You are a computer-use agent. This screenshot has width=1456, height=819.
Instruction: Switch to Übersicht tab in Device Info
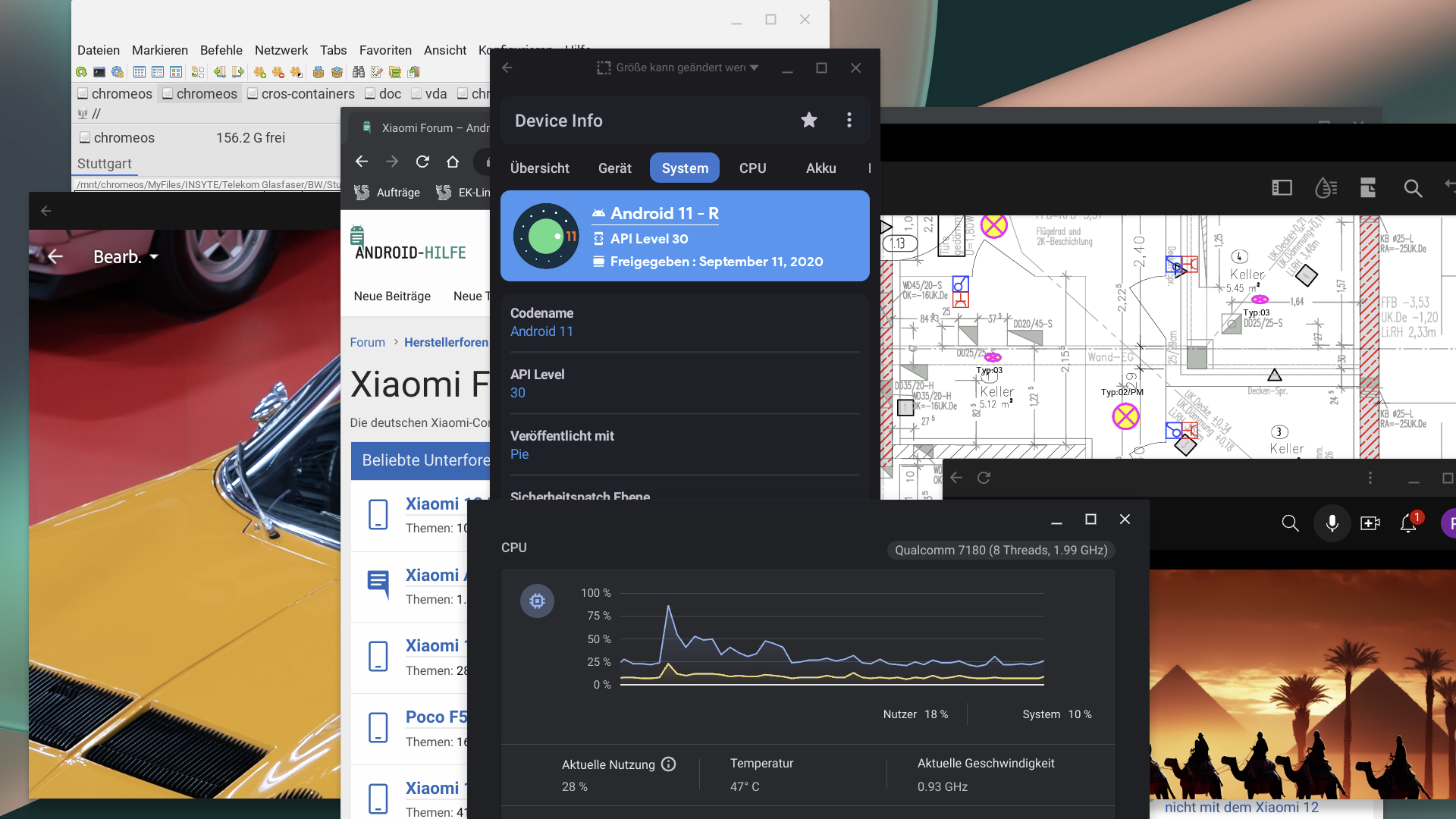tap(540, 168)
